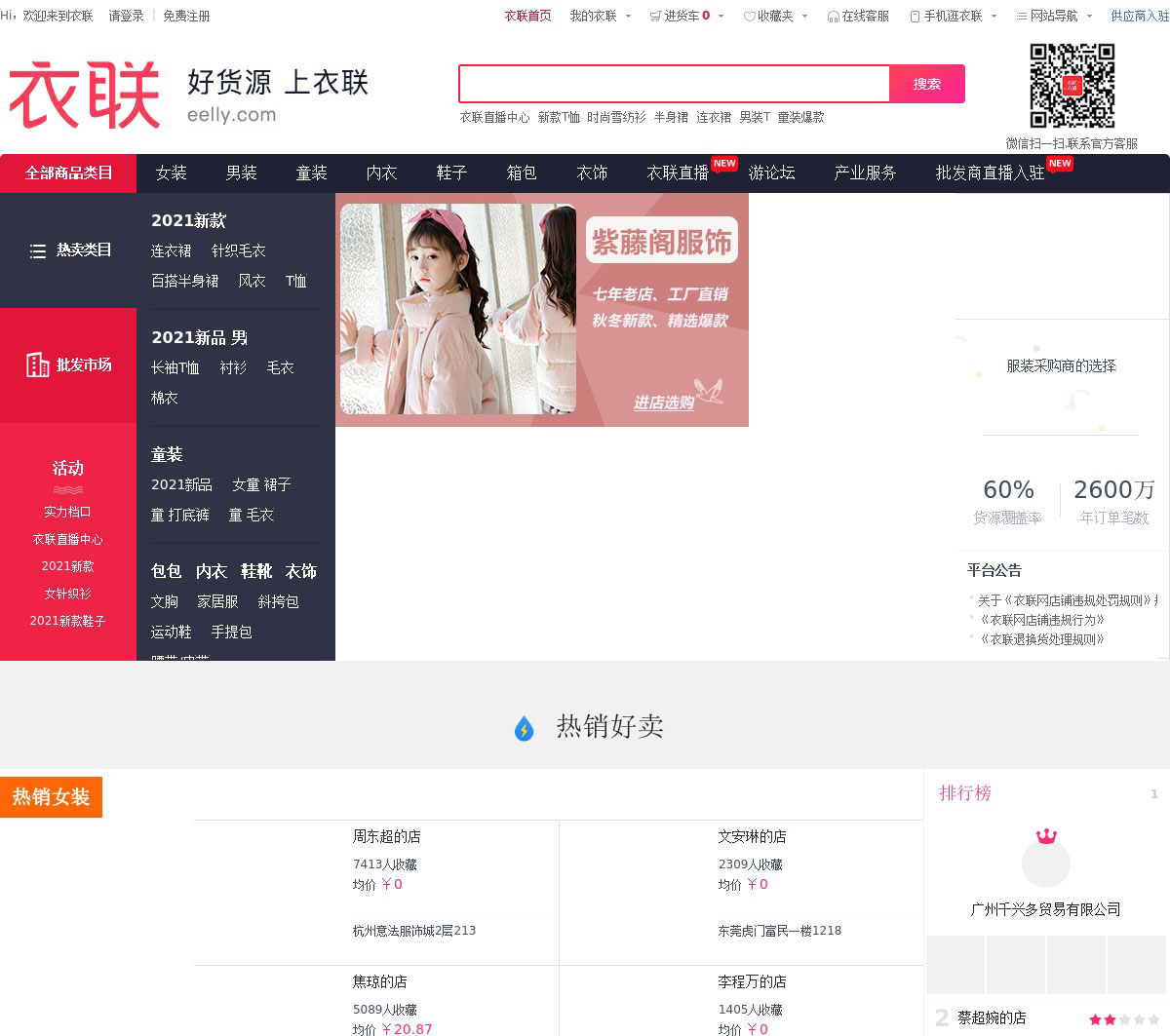This screenshot has height=1036, width=1170.
Task: Click the 童装爆款 search suggestion
Action: click(800, 118)
